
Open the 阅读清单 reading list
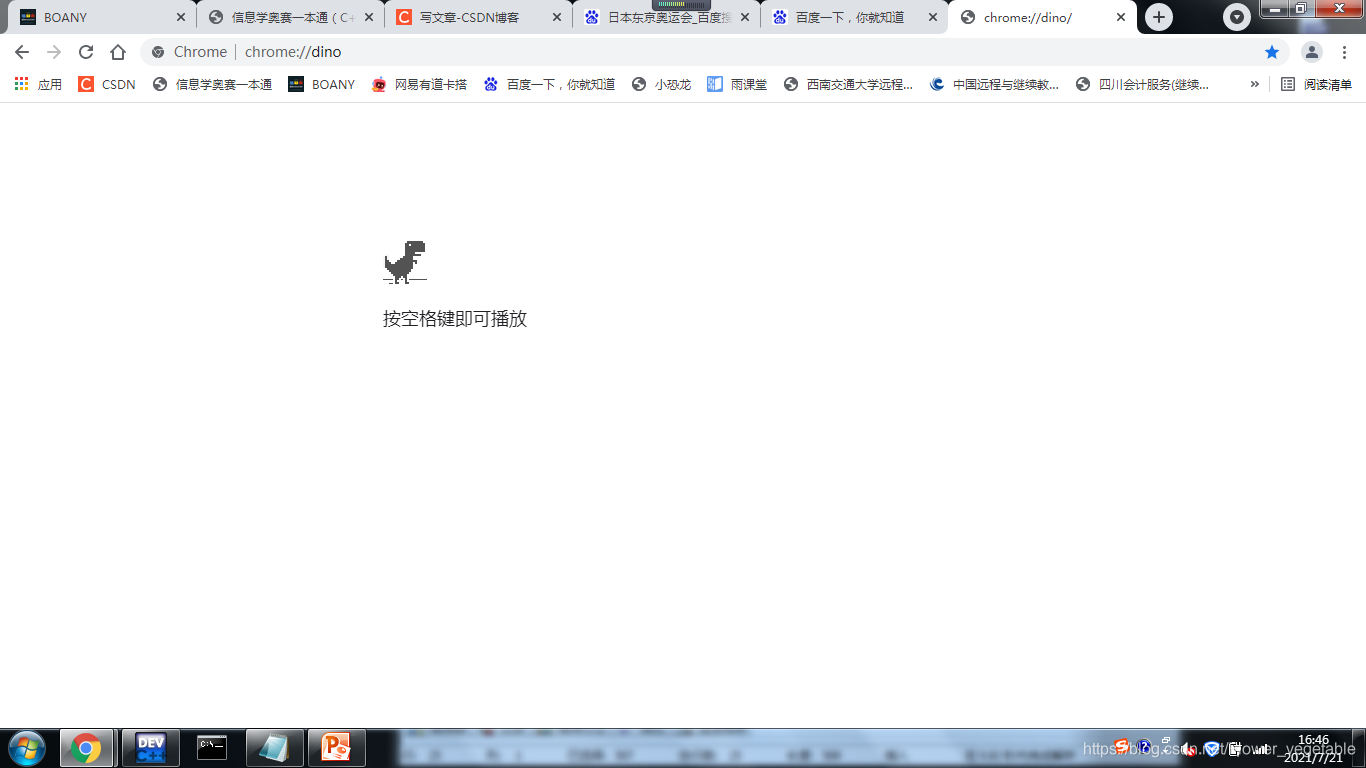[1316, 84]
